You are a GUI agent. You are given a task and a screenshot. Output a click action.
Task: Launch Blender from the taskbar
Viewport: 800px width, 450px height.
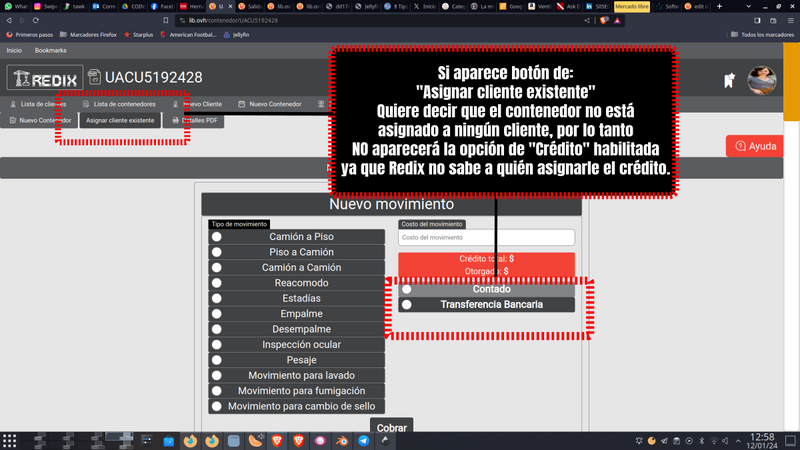tap(341, 440)
